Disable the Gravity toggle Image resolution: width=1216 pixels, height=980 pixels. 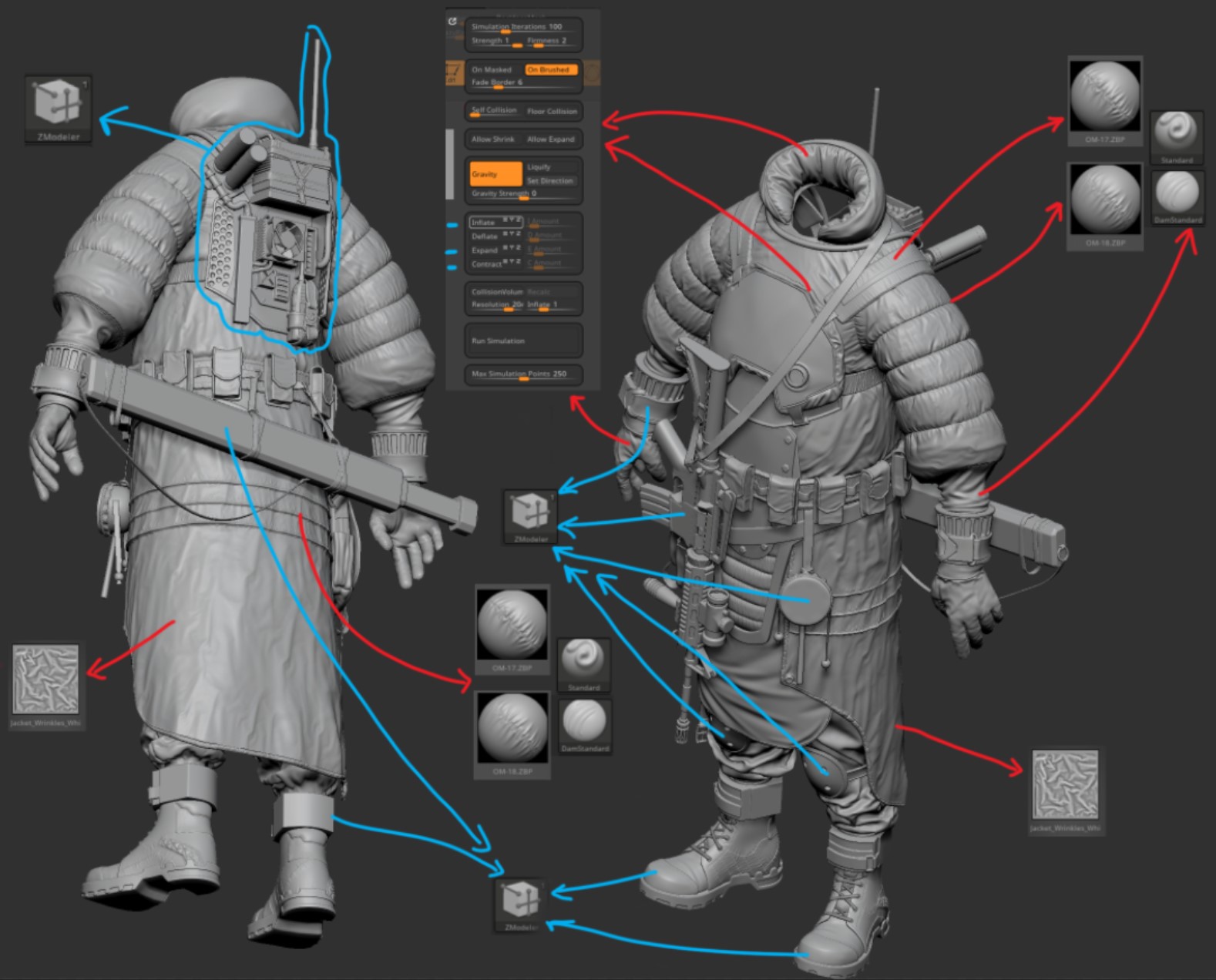click(495, 174)
